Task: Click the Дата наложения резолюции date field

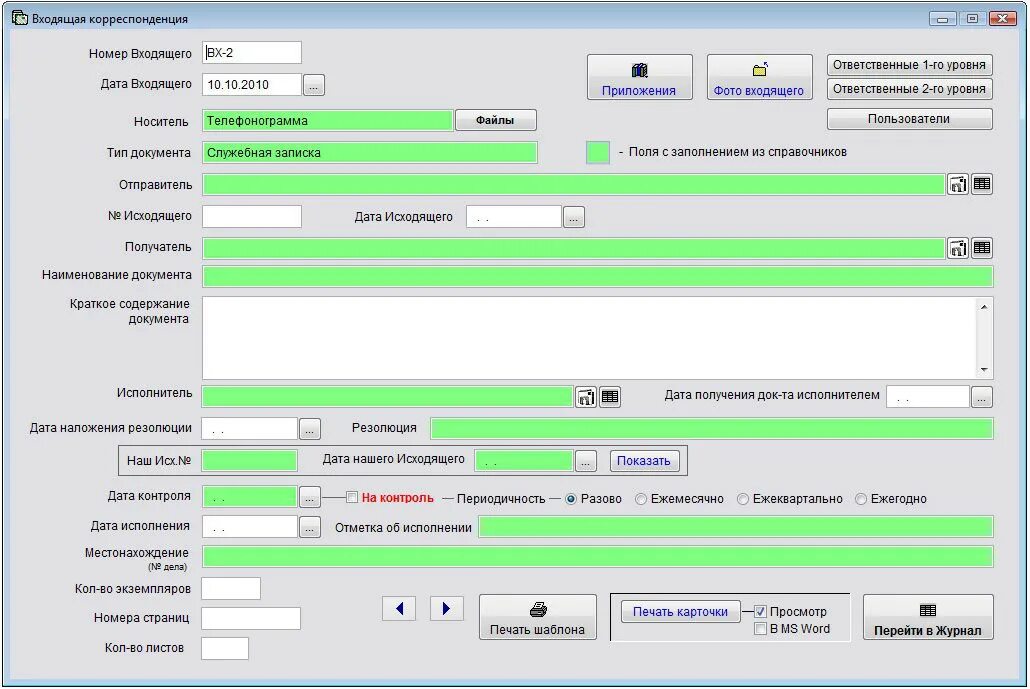Action: 250,429
